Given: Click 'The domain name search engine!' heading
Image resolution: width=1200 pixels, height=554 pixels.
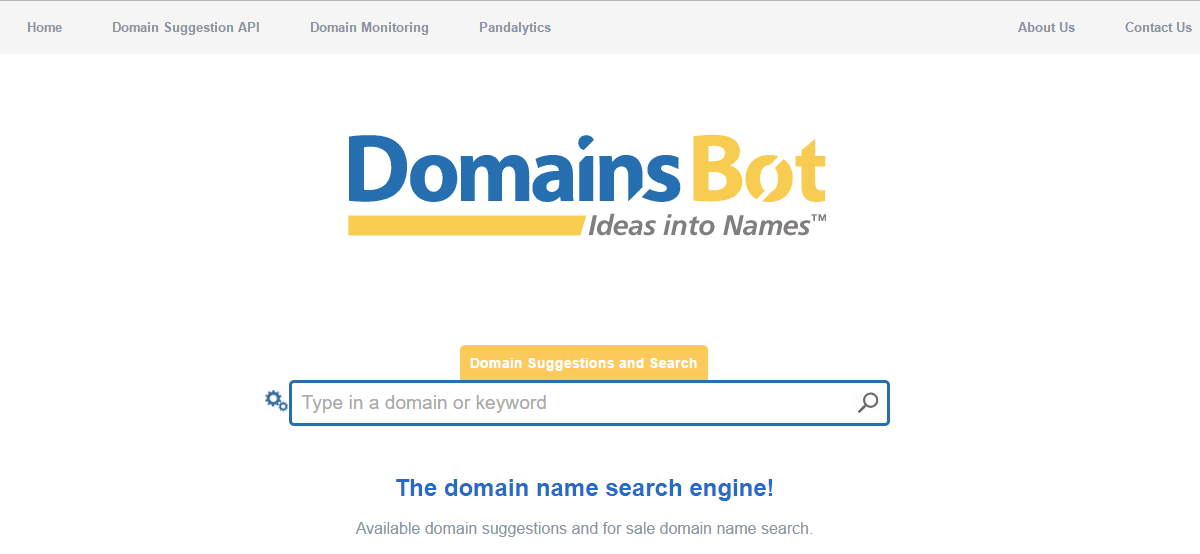Looking at the screenshot, I should click(585, 488).
